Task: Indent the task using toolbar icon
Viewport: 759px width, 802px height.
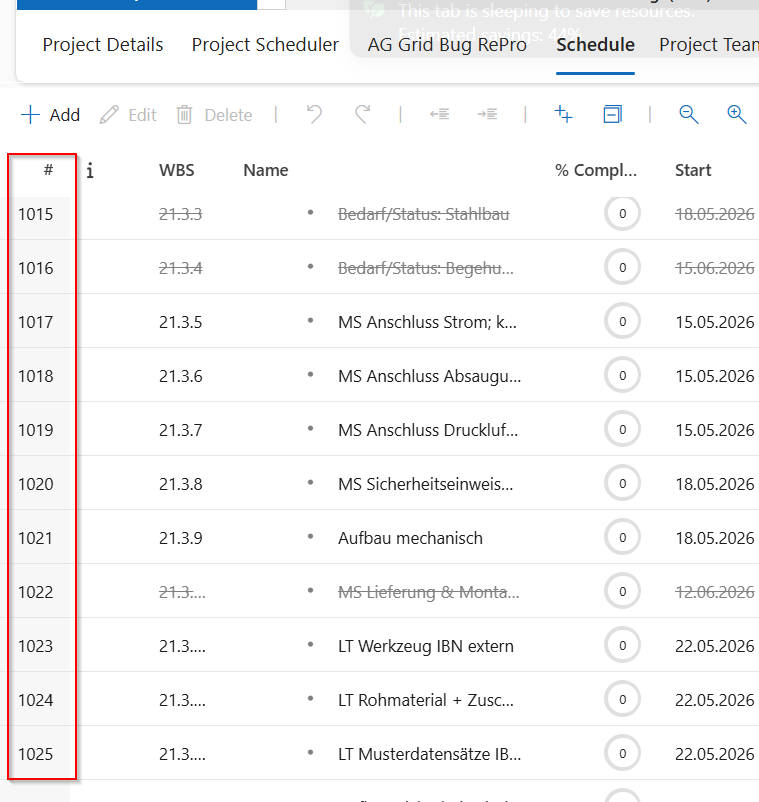Action: pos(487,115)
